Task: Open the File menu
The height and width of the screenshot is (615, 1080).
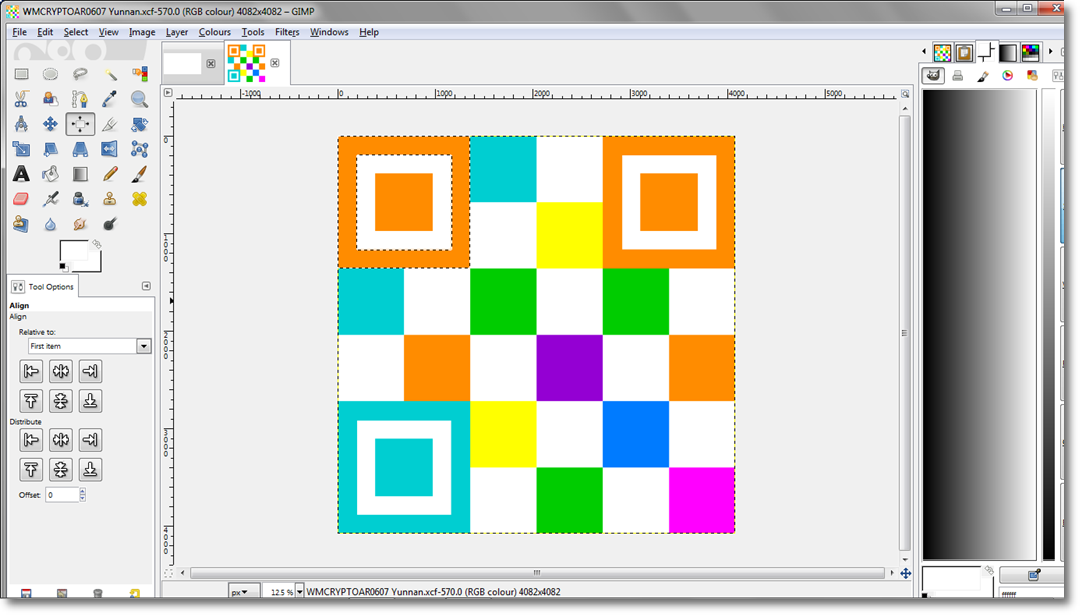Action: 19,32
